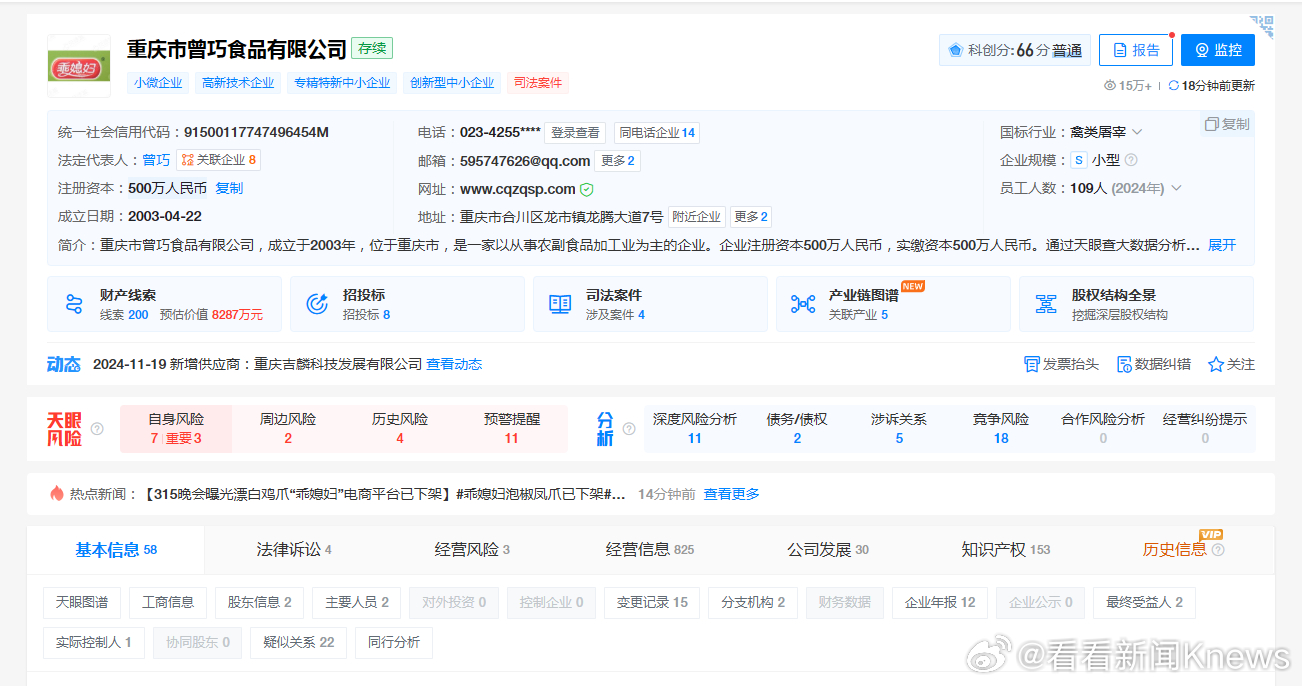1302x686 pixels.
Task: Open 查看动态 next to new supplier update
Action: (x=455, y=364)
